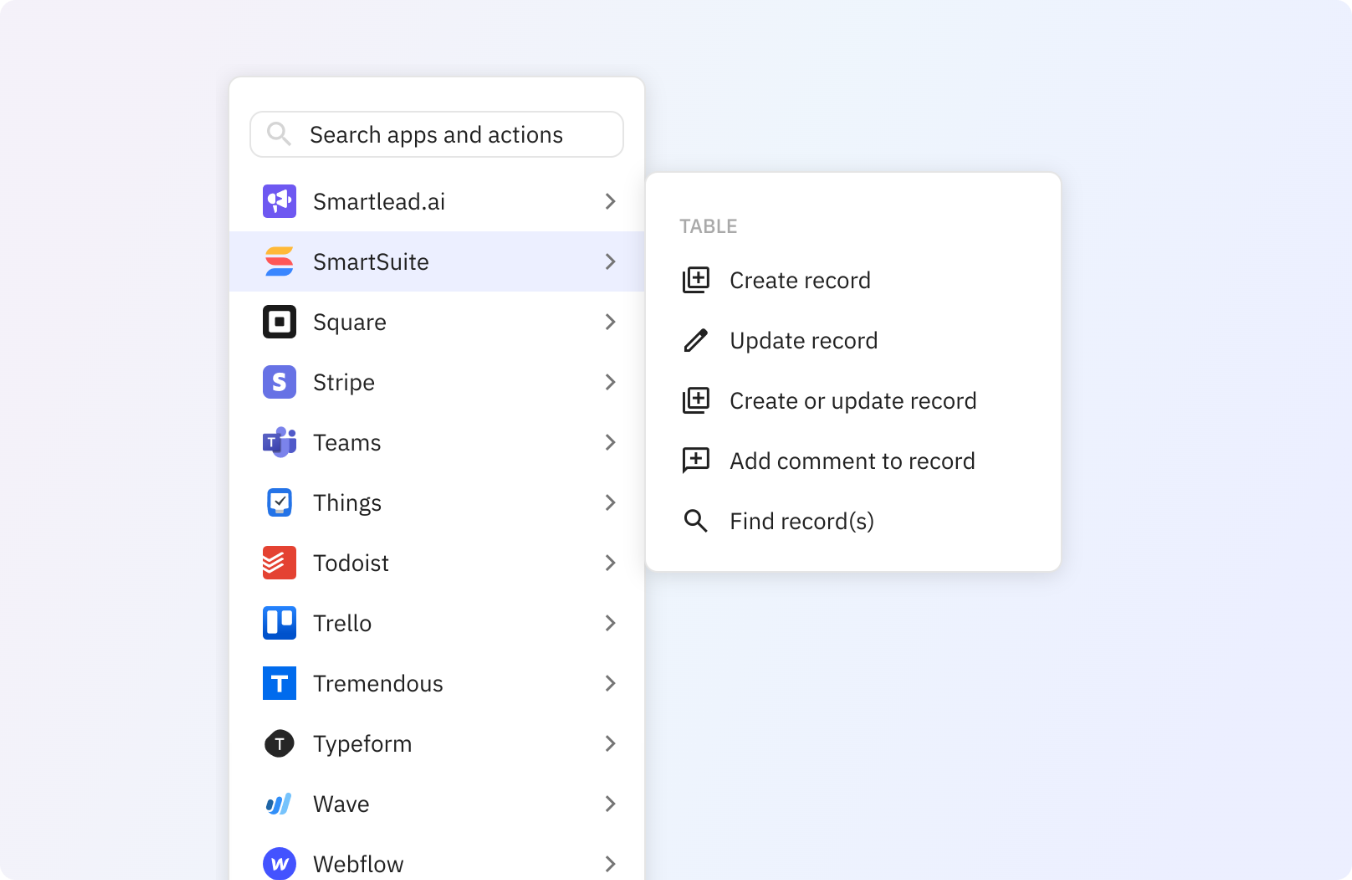Expand the Stripe row chevron

point(610,382)
